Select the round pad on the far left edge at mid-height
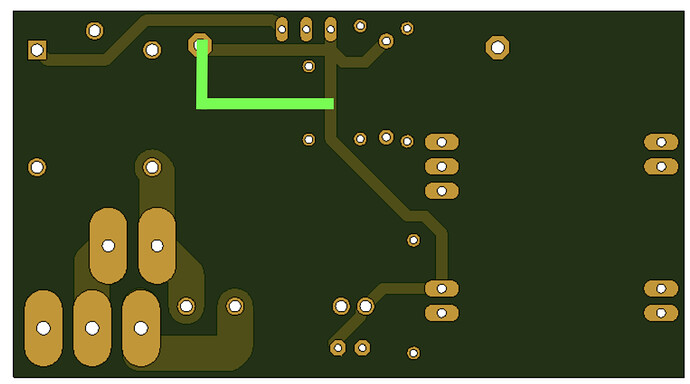This screenshot has width=690, height=384. click(x=37, y=167)
